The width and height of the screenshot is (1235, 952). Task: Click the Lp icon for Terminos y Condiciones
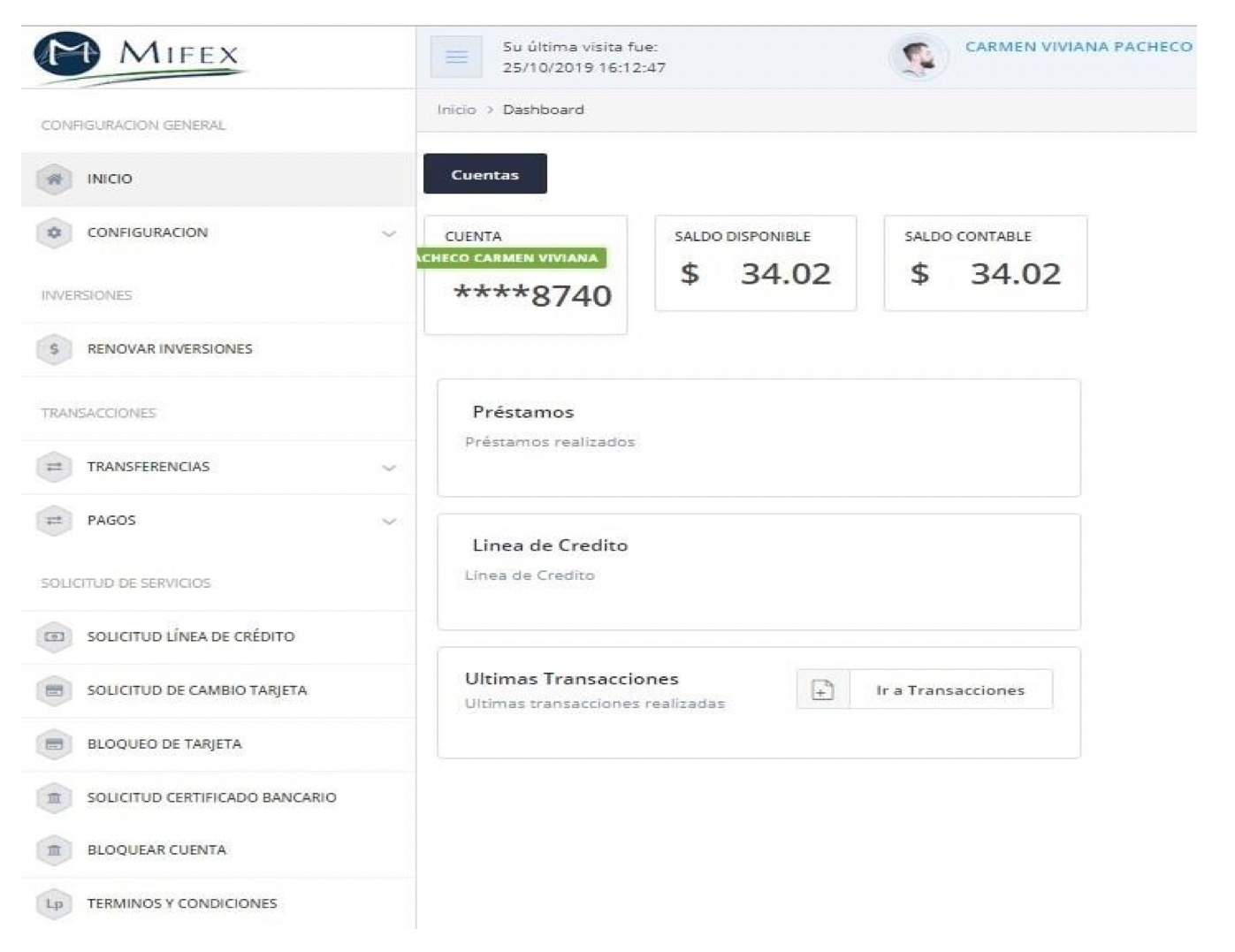(54, 903)
